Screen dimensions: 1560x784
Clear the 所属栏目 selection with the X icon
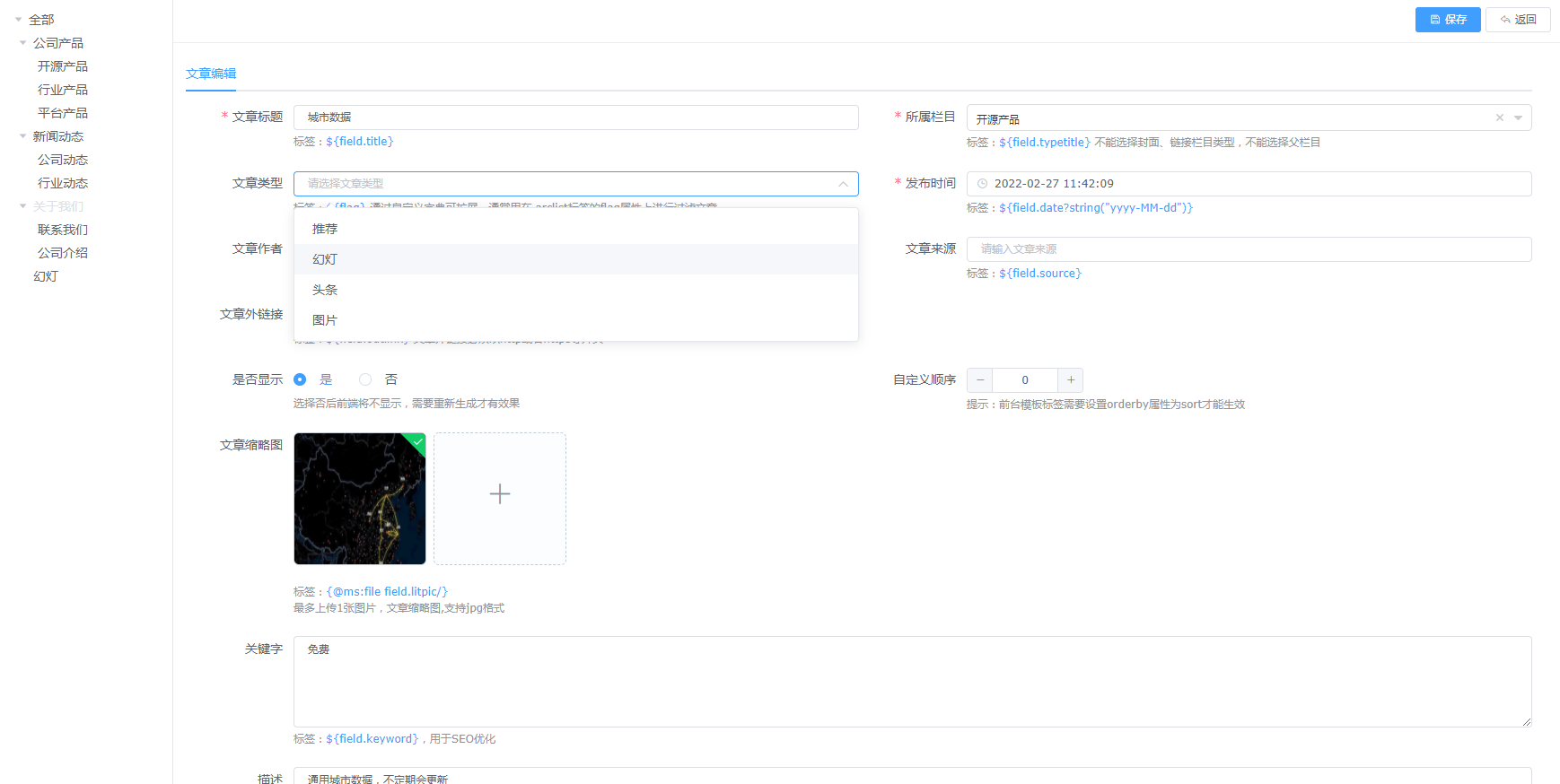pyautogui.click(x=1499, y=118)
